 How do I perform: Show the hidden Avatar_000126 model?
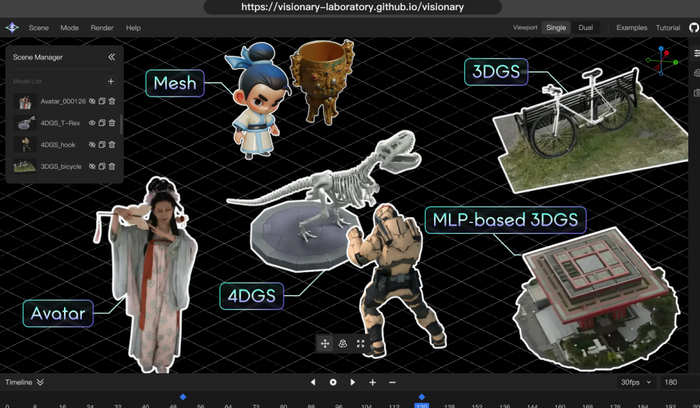[x=91, y=102]
